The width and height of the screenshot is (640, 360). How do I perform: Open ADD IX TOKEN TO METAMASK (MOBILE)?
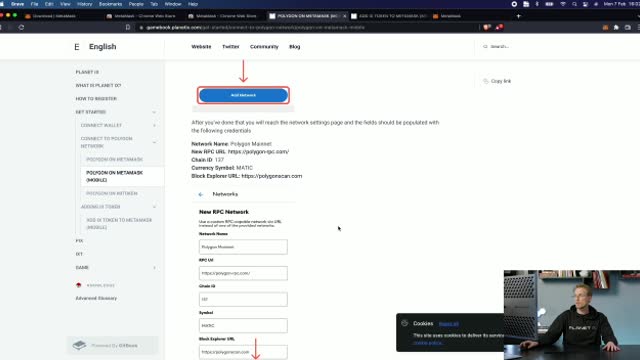point(119,223)
